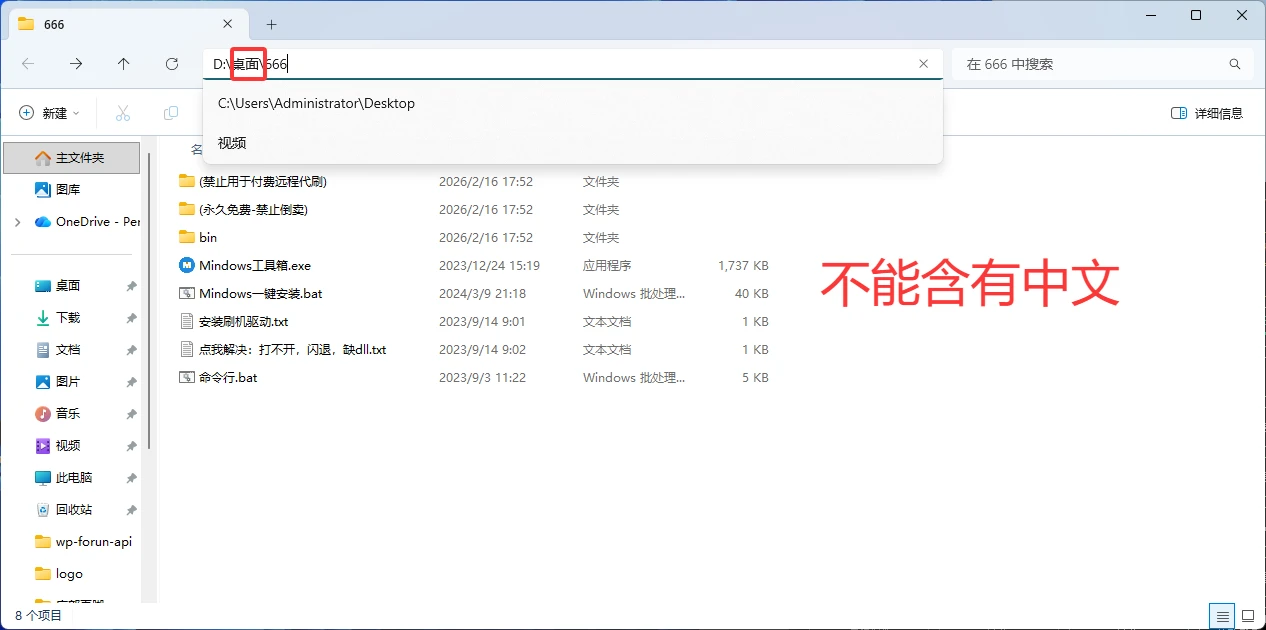Select the C:\Users\Administrator\Desktop suggestion

tap(316, 103)
